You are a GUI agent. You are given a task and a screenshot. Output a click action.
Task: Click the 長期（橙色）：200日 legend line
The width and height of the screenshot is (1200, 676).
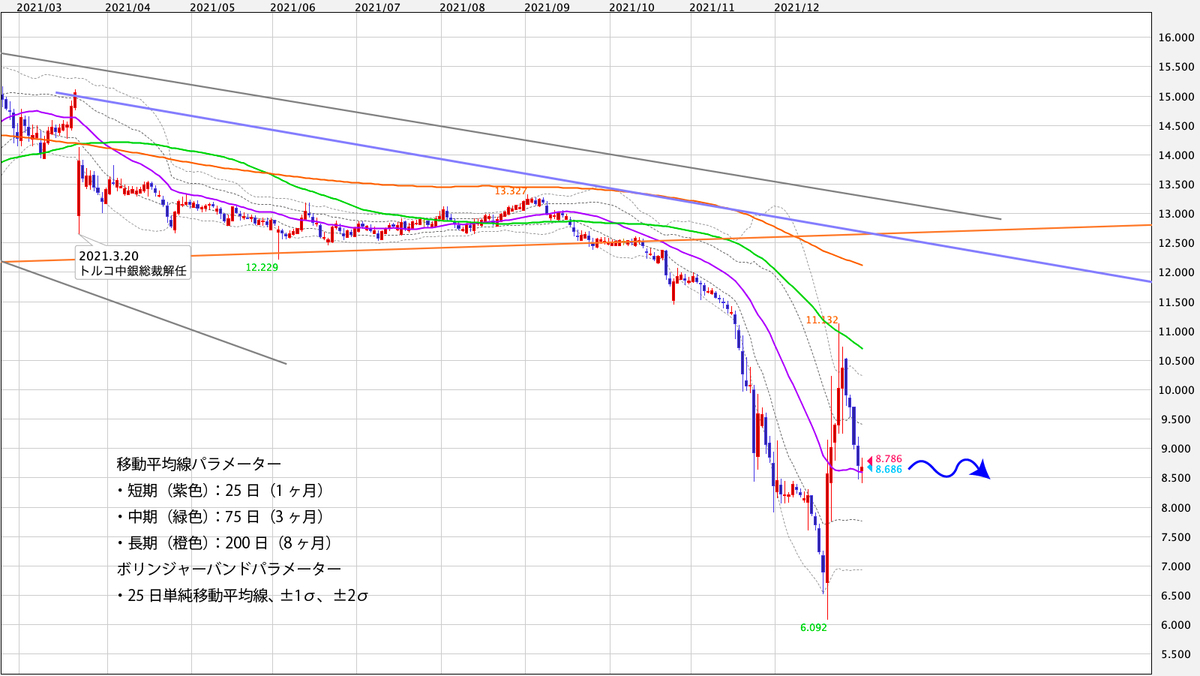point(224,542)
